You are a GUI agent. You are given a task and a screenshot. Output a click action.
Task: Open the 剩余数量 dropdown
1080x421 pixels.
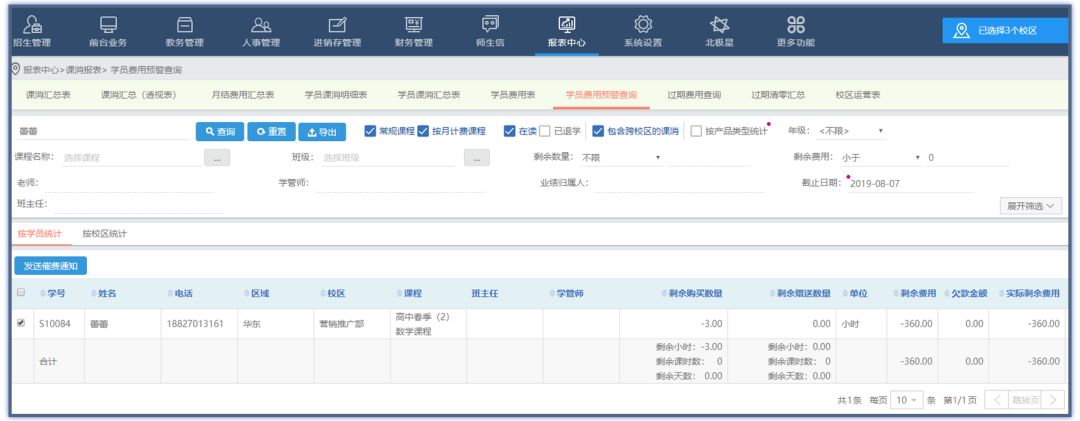[x=621, y=158]
